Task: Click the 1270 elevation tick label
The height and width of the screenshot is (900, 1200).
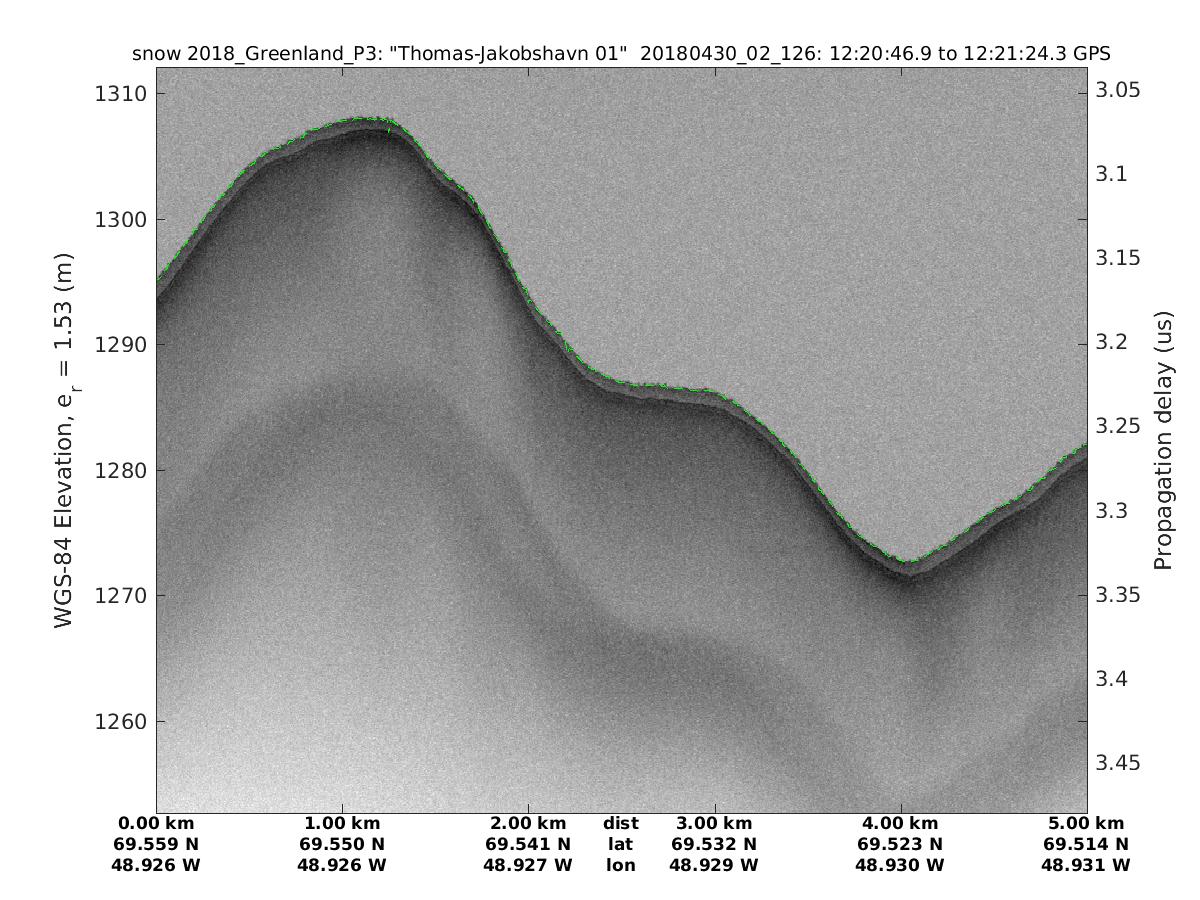Action: 120,596
